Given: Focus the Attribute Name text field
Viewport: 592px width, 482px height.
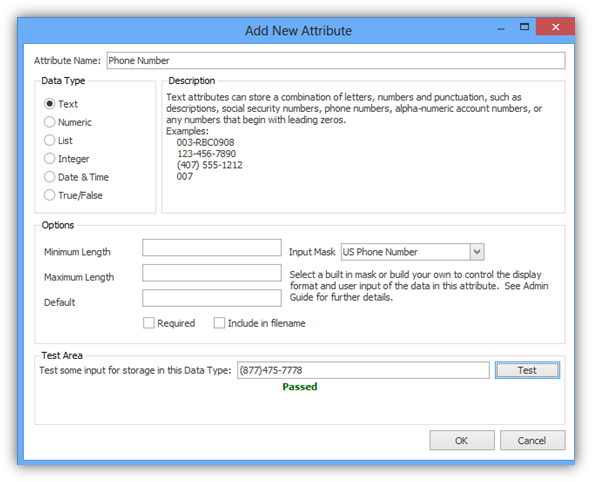Looking at the screenshot, I should (x=336, y=60).
